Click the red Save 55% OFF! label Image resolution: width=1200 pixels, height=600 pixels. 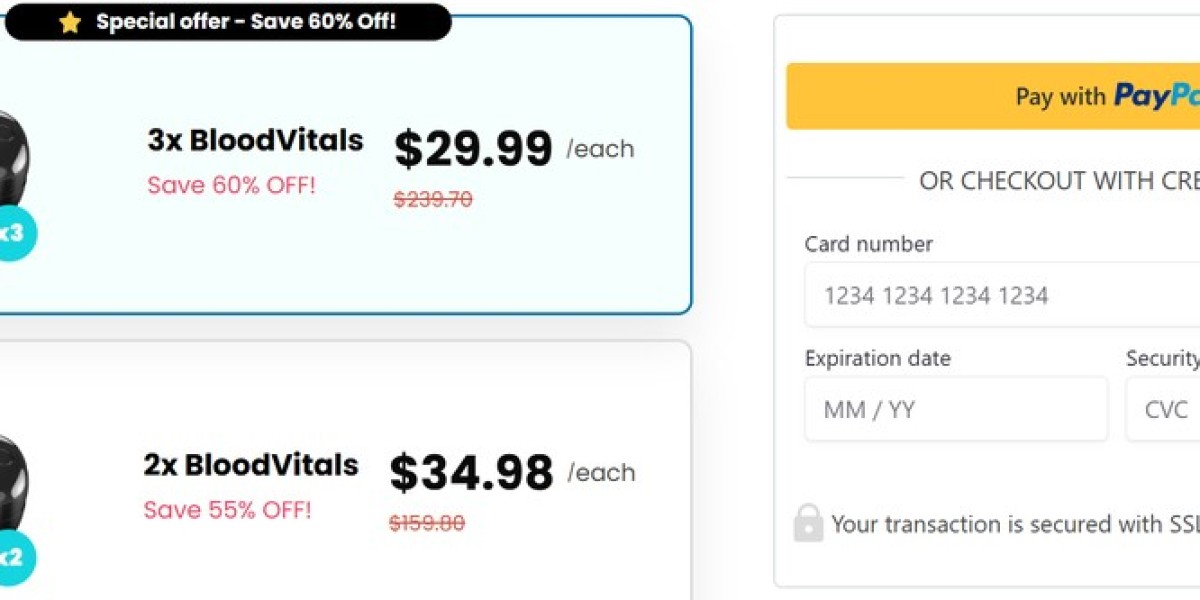227,510
